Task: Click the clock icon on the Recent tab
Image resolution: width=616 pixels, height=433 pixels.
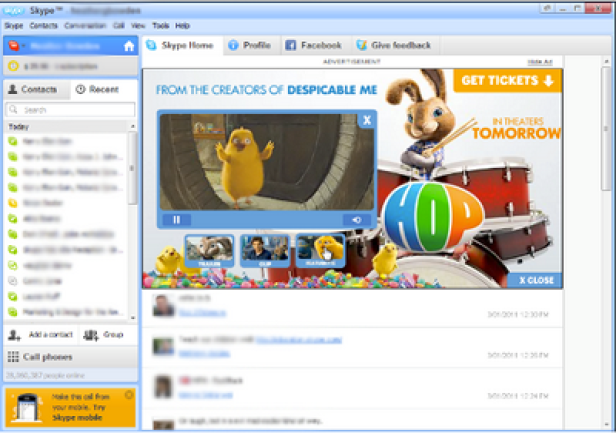Action: (x=81, y=90)
